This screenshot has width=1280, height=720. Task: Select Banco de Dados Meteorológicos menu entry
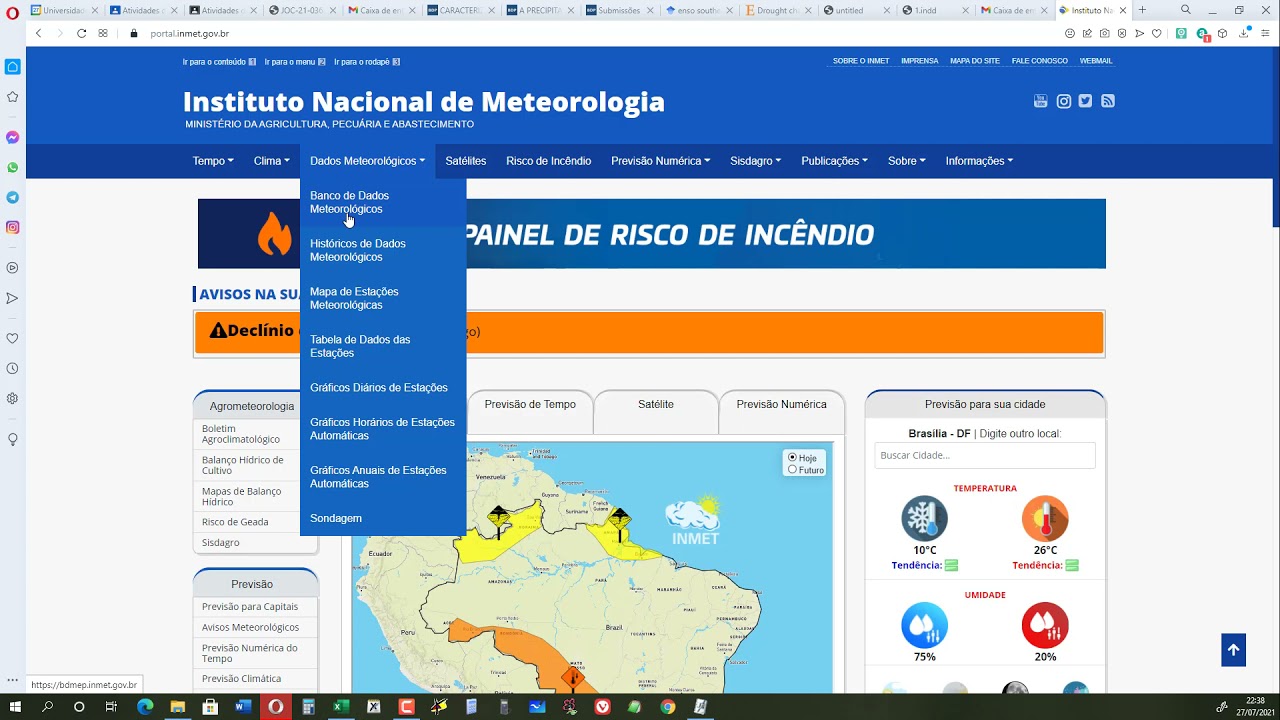[x=383, y=202]
